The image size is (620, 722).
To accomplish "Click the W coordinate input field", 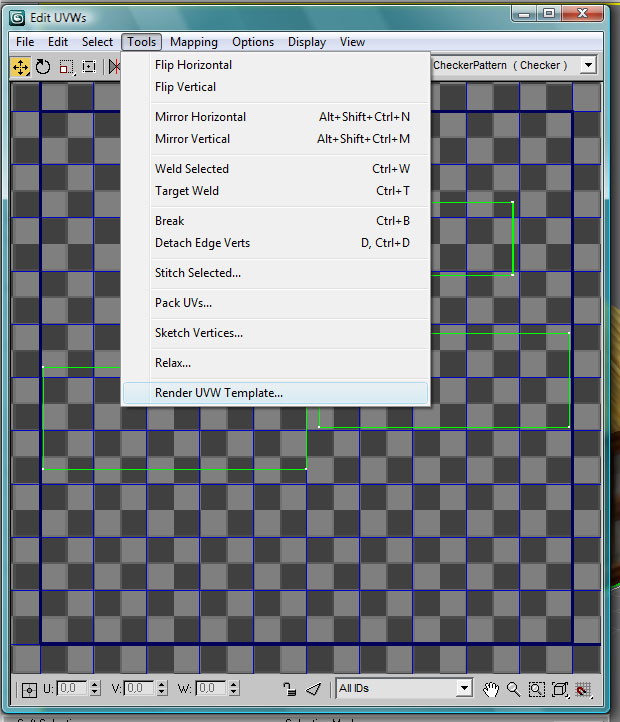I will [x=211, y=688].
